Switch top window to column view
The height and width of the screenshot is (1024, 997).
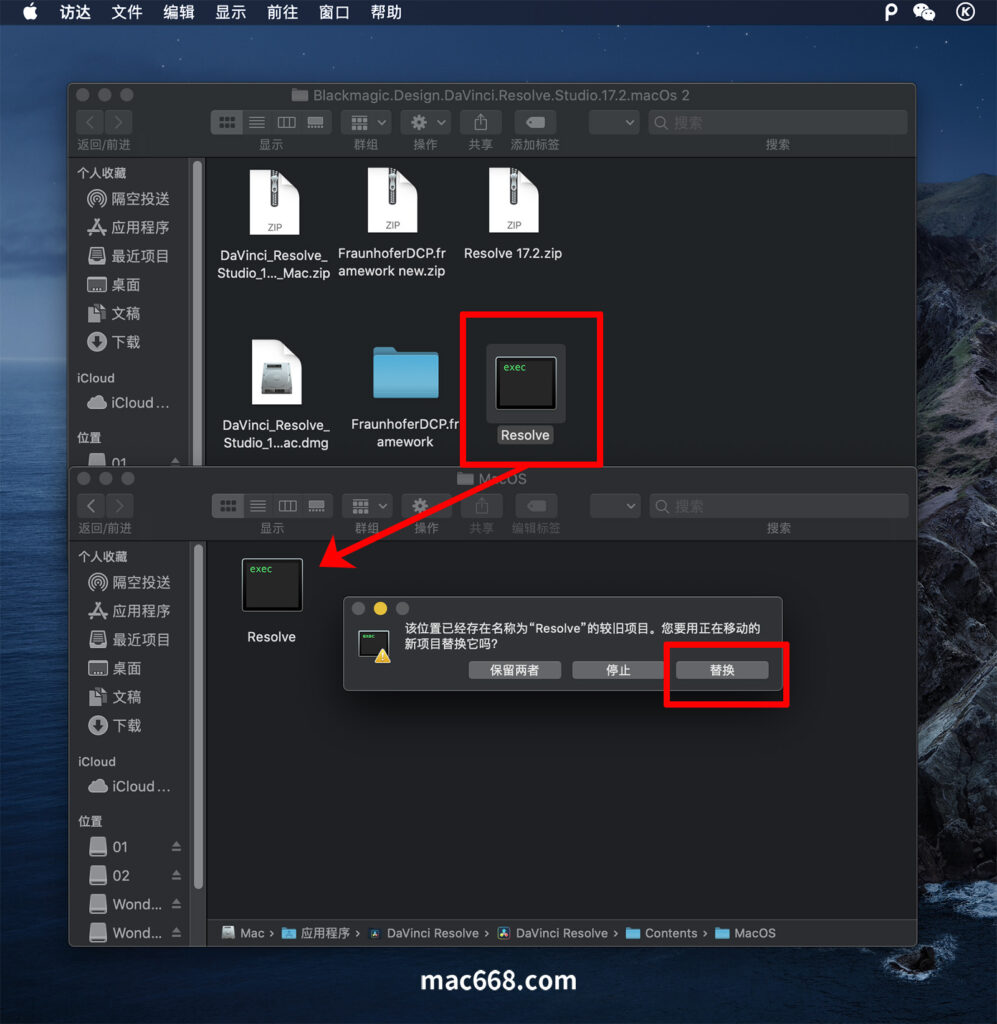[287, 122]
